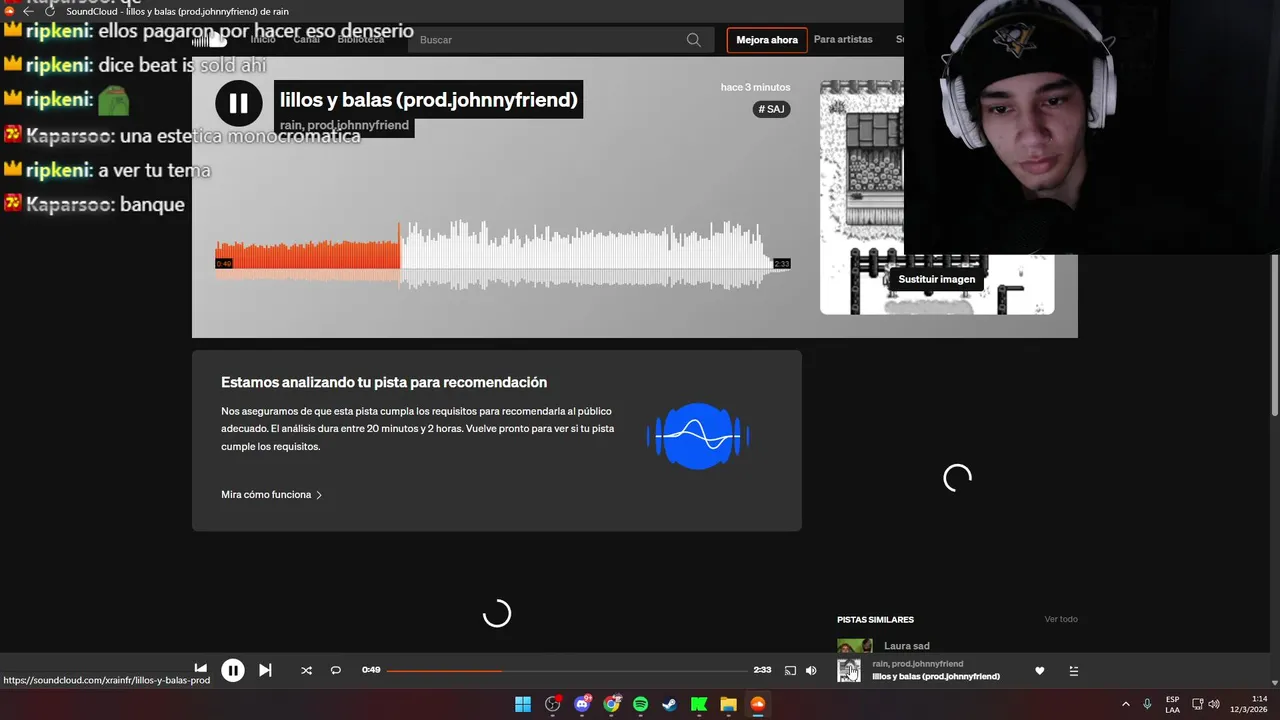Viewport: 1280px width, 720px height.
Task: Open artist link rain, prod.johnnyfriend under title
Action: pyautogui.click(x=344, y=125)
